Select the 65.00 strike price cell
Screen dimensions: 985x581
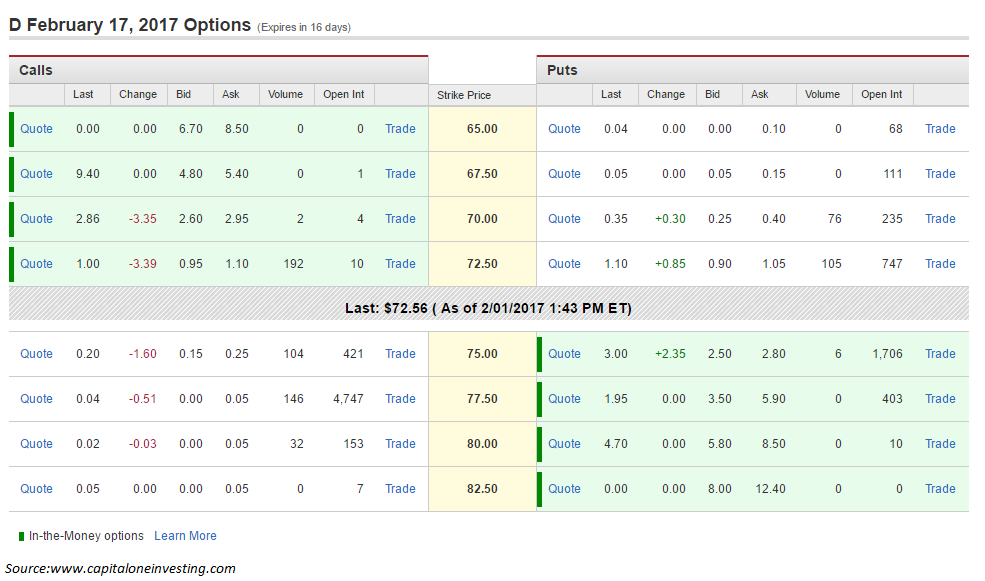(x=482, y=129)
